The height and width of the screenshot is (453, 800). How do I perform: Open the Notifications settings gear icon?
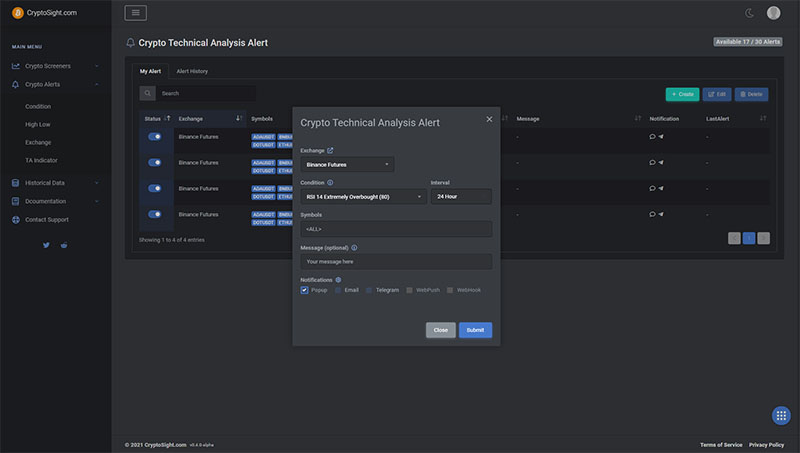coord(338,280)
